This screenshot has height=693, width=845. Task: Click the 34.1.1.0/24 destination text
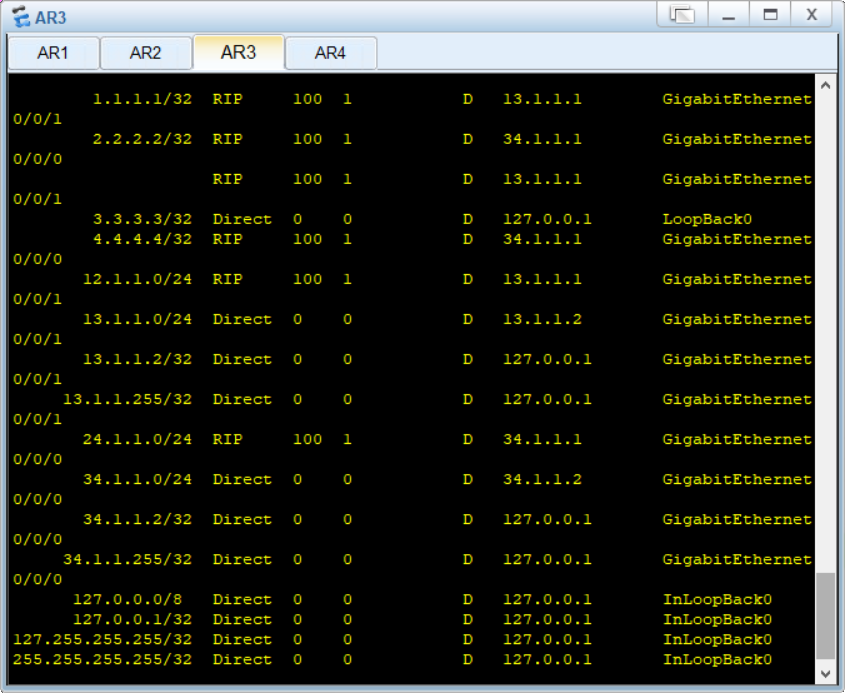(x=137, y=479)
